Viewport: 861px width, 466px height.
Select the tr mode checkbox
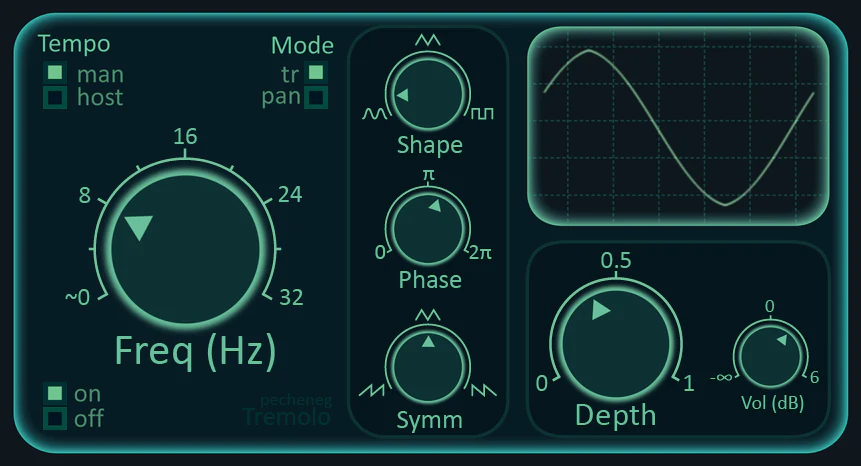point(316,72)
